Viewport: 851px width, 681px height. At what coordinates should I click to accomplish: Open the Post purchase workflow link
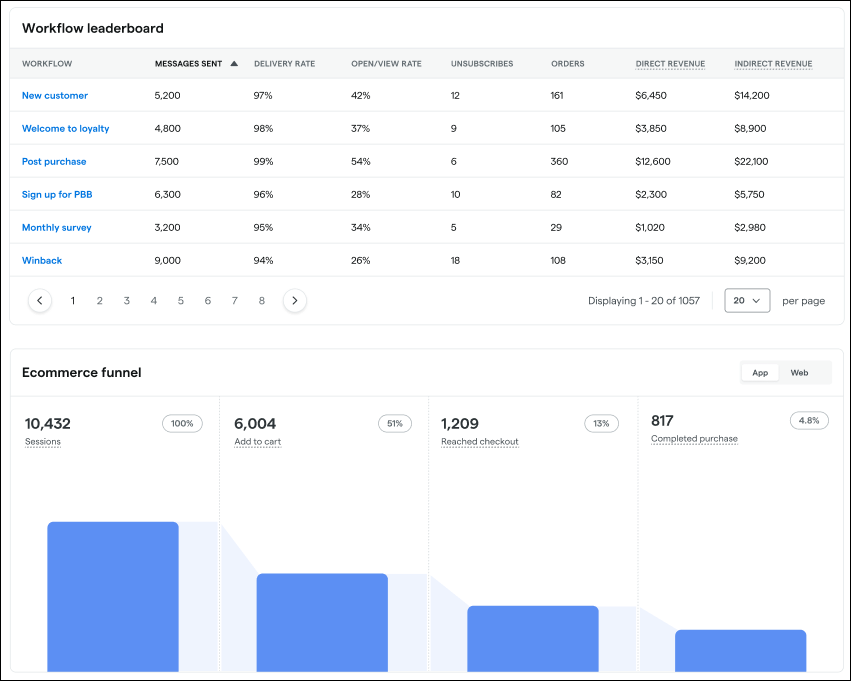[54, 162]
